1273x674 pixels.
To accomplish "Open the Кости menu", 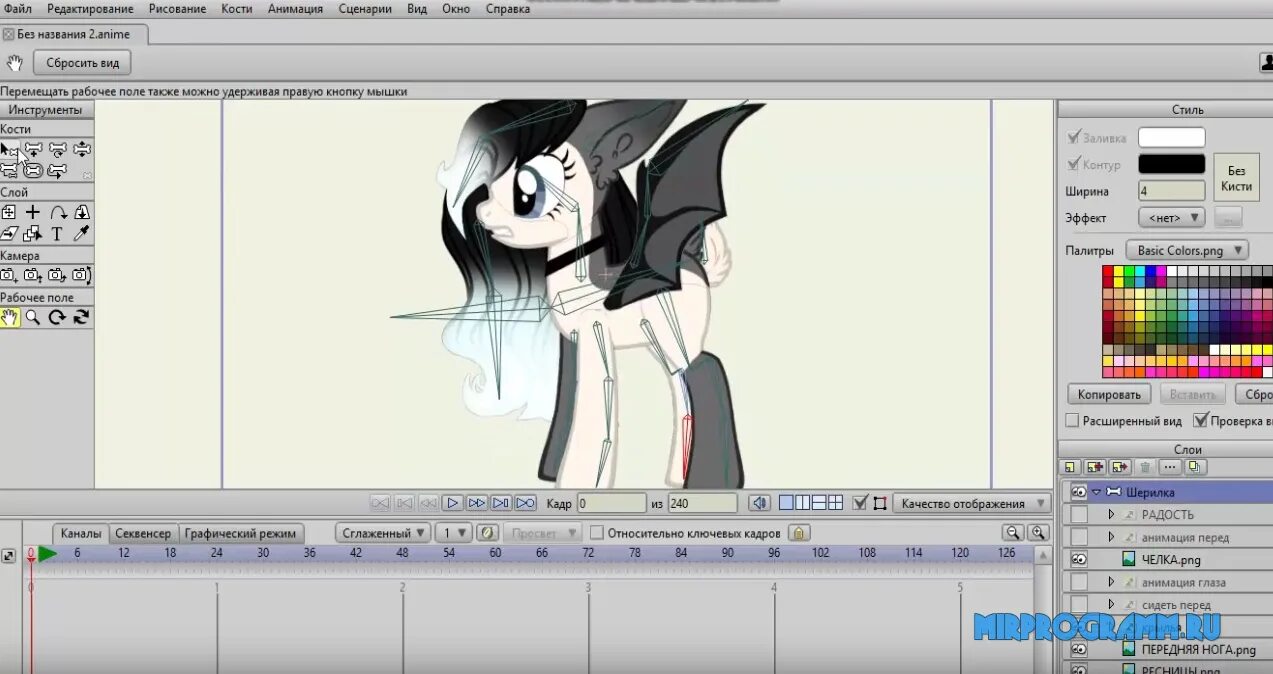I will coord(237,8).
